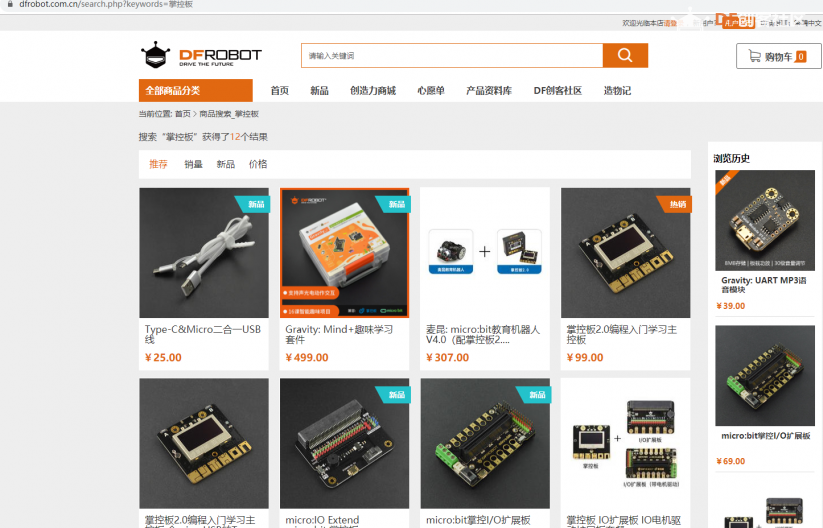The image size is (823, 528).
Task: Open Gravity: UART MP3 history thumbnail
Action: (765, 220)
